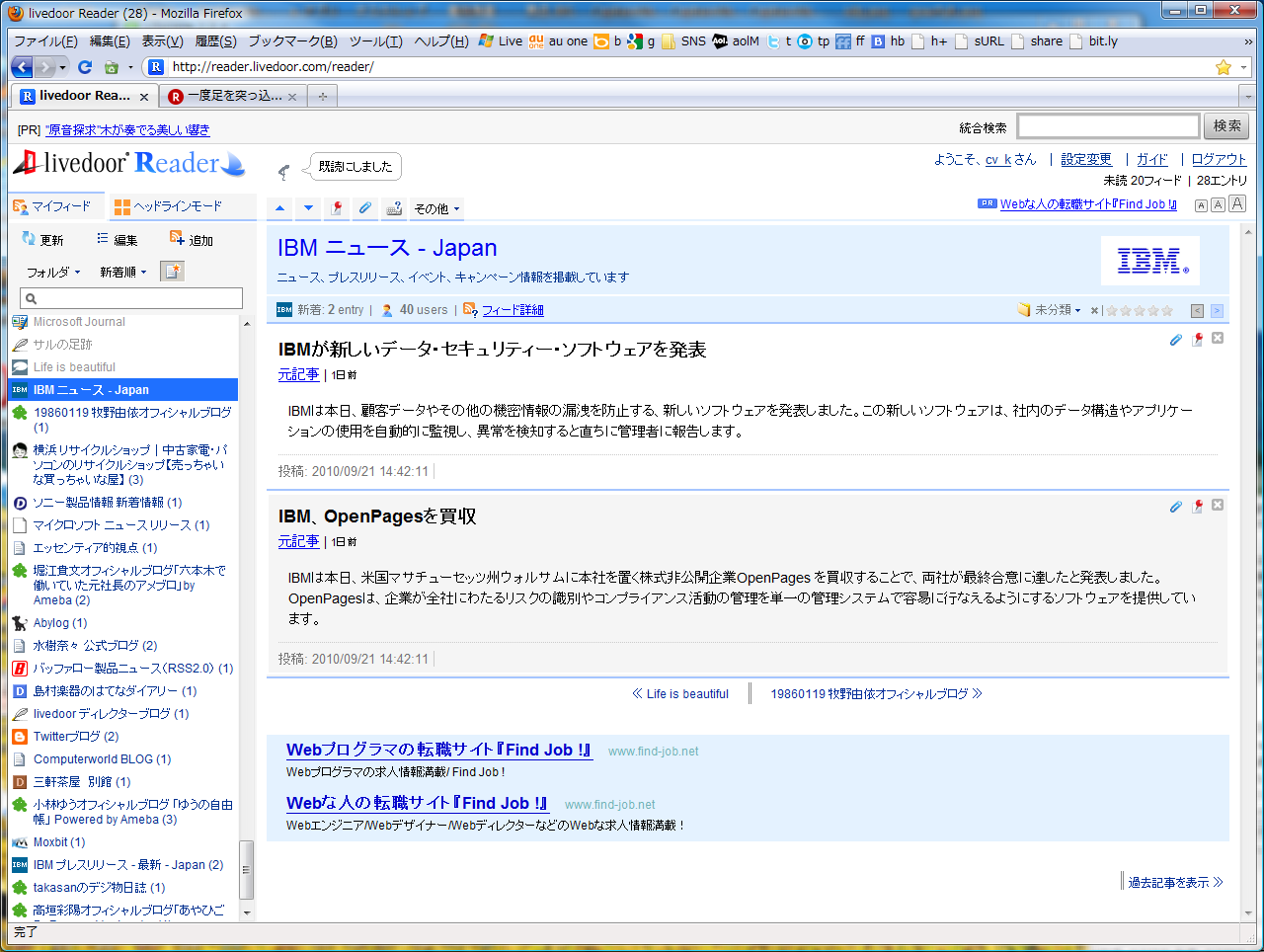
Task: Focus the feed filter search box
Action: coord(131,298)
